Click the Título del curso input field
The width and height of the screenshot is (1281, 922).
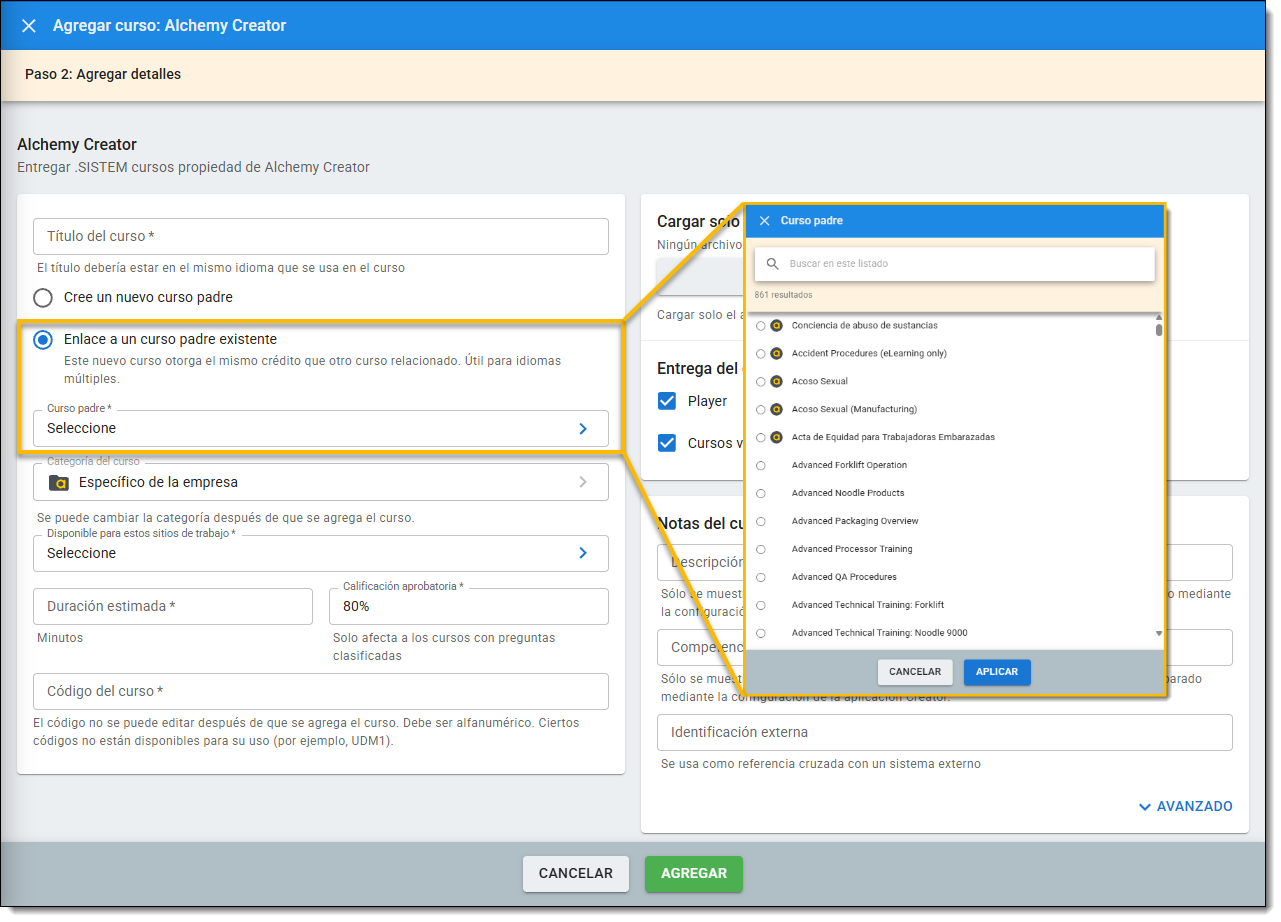[x=320, y=237]
